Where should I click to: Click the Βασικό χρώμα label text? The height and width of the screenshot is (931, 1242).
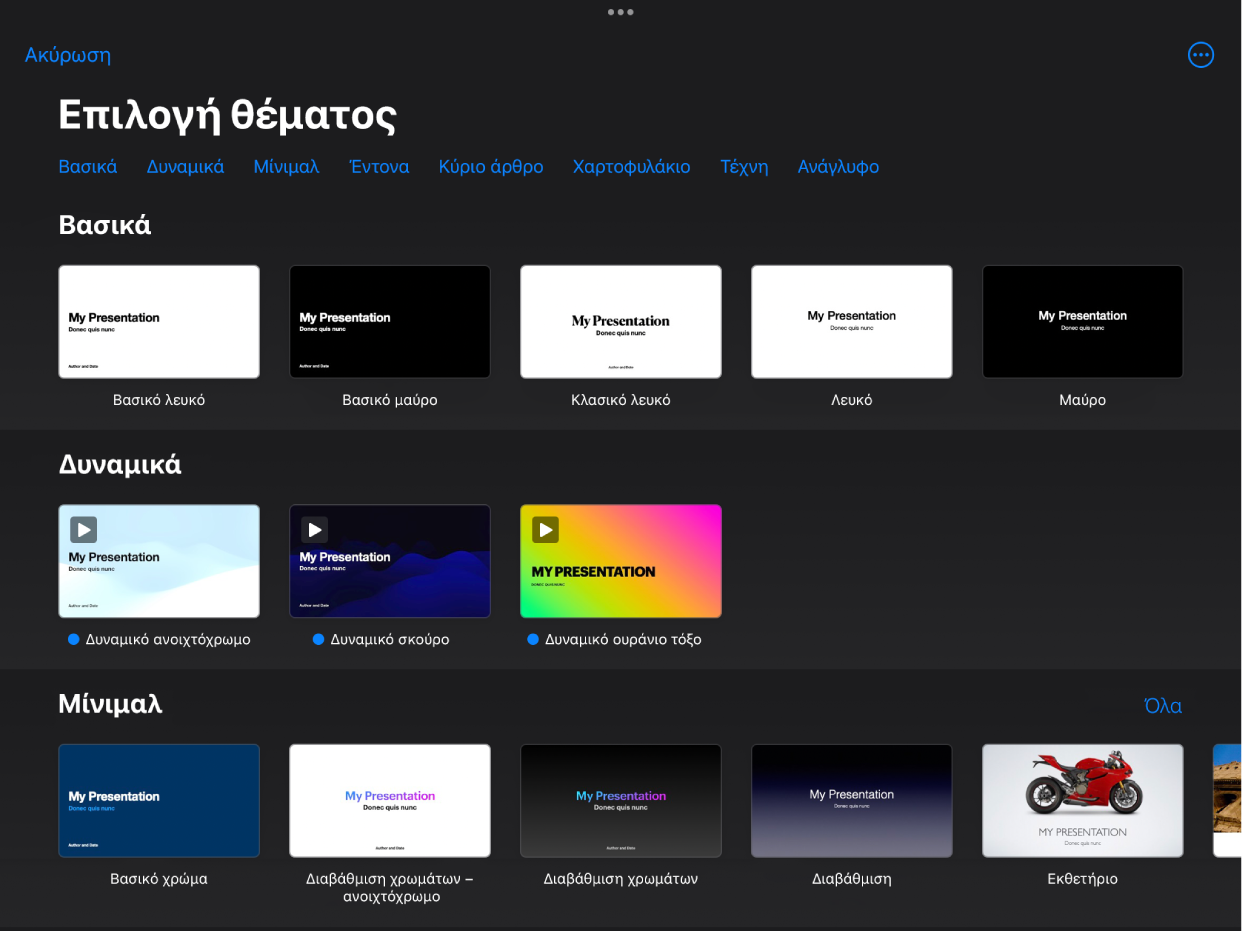[159, 880]
